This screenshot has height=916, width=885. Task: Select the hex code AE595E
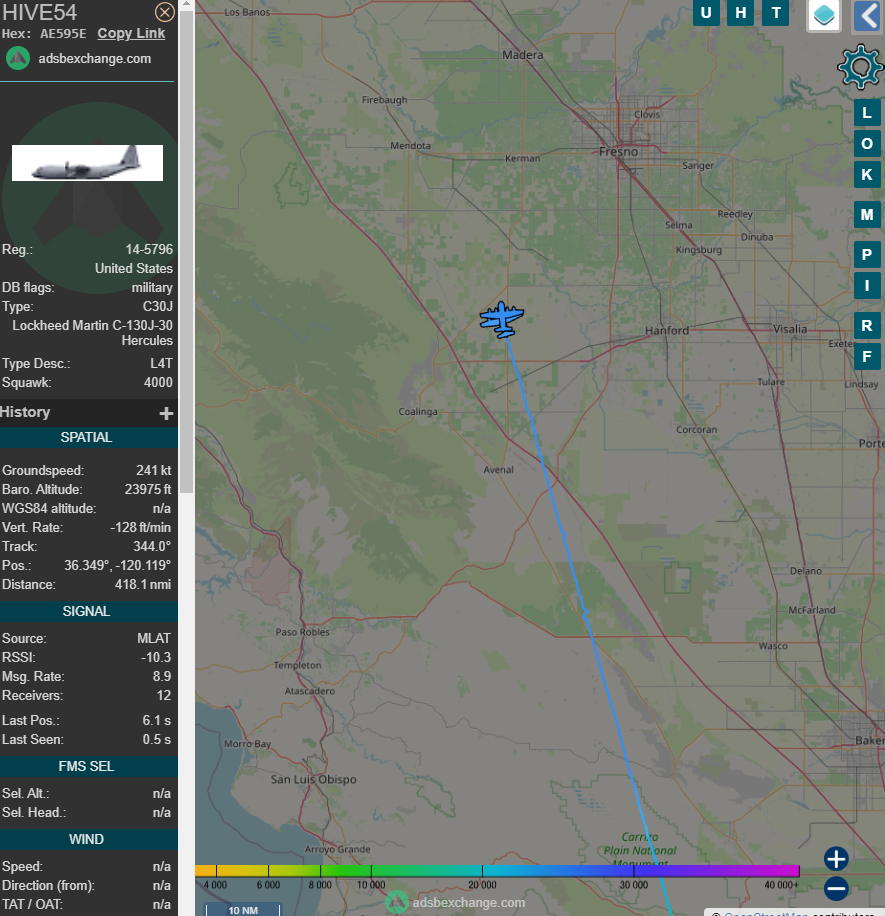tap(63, 33)
